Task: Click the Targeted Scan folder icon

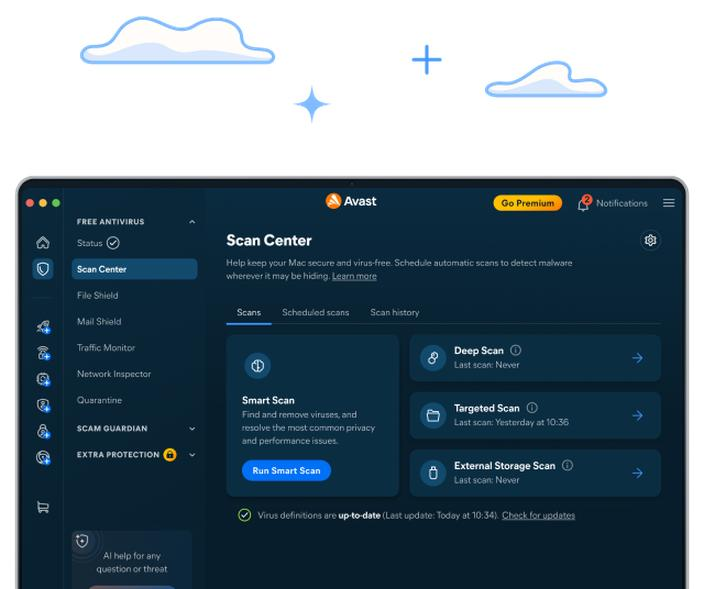Action: click(433, 415)
